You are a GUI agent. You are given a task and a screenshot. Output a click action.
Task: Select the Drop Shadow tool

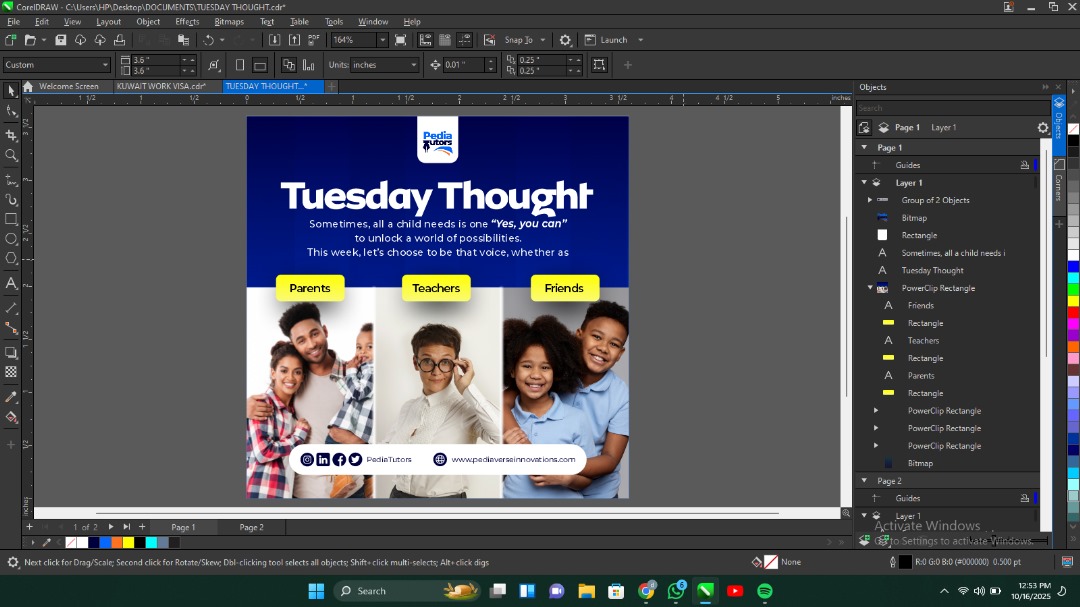pyautogui.click(x=11, y=353)
